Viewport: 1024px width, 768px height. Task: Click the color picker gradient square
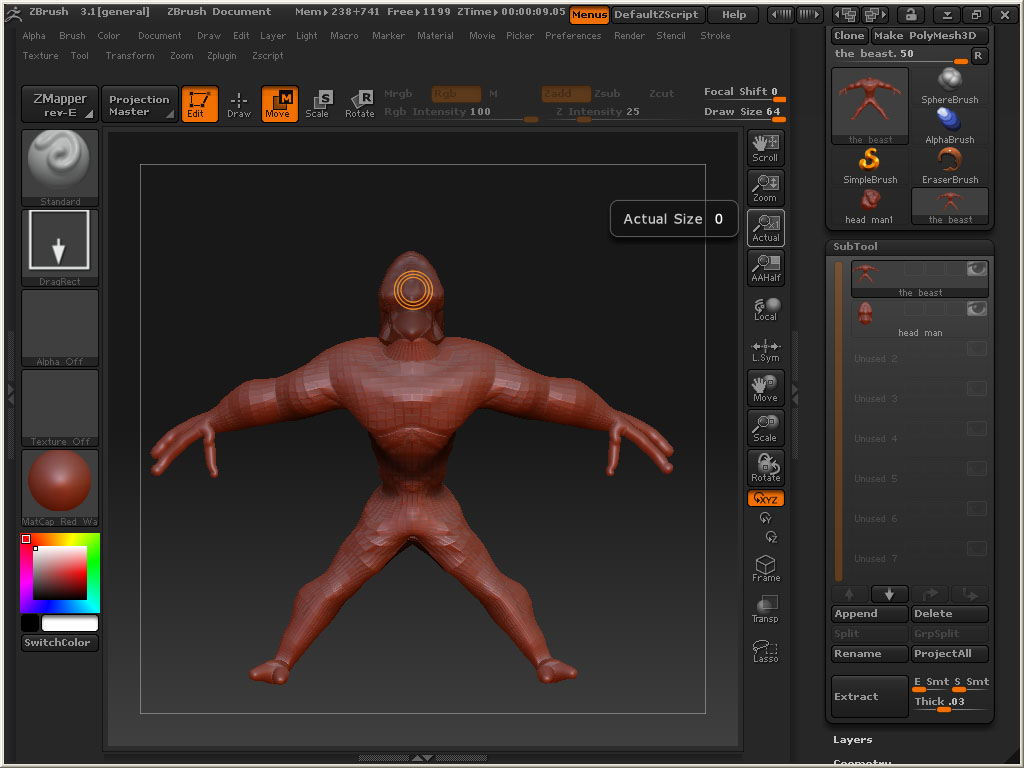click(60, 573)
